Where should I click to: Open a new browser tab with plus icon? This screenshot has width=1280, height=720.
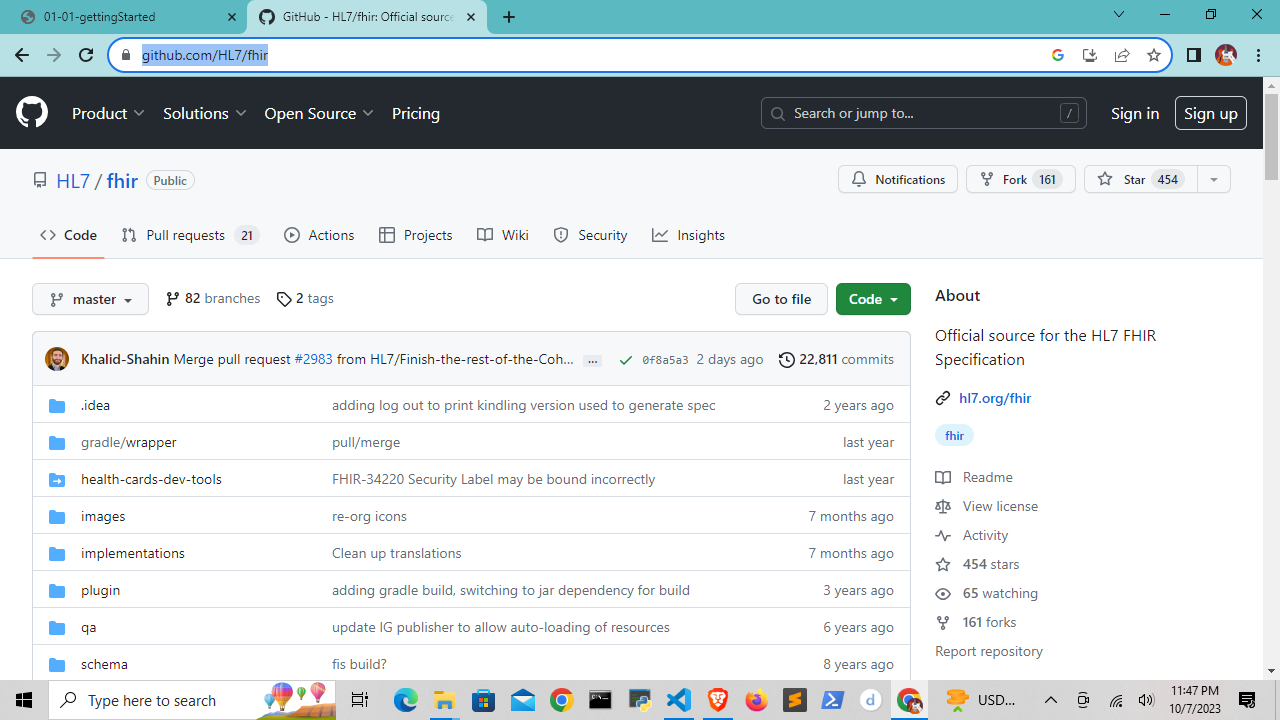[509, 17]
